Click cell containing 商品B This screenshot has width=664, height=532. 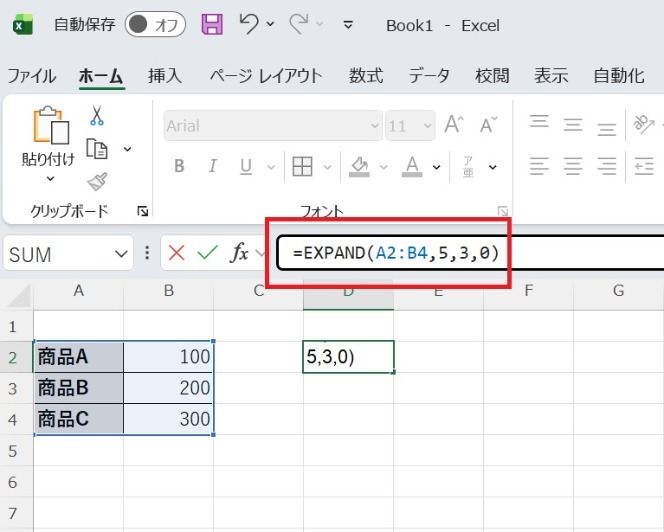pos(79,388)
